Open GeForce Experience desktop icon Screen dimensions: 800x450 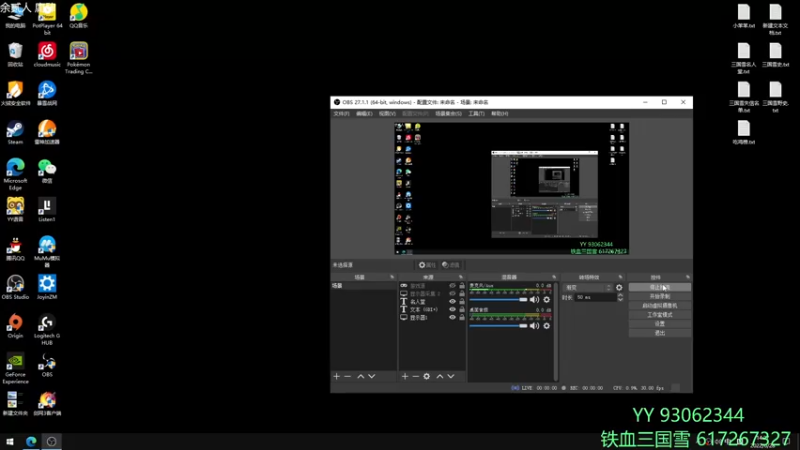[15, 368]
